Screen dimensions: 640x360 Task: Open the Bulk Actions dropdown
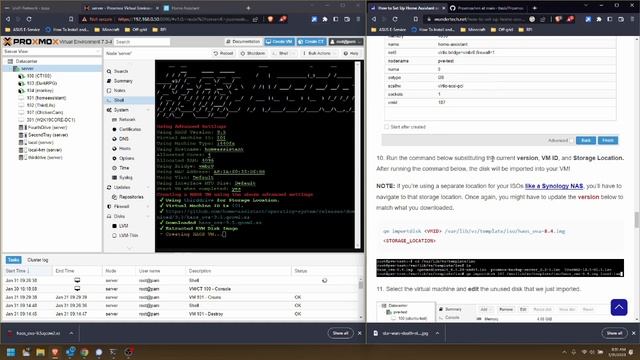click(x=319, y=53)
